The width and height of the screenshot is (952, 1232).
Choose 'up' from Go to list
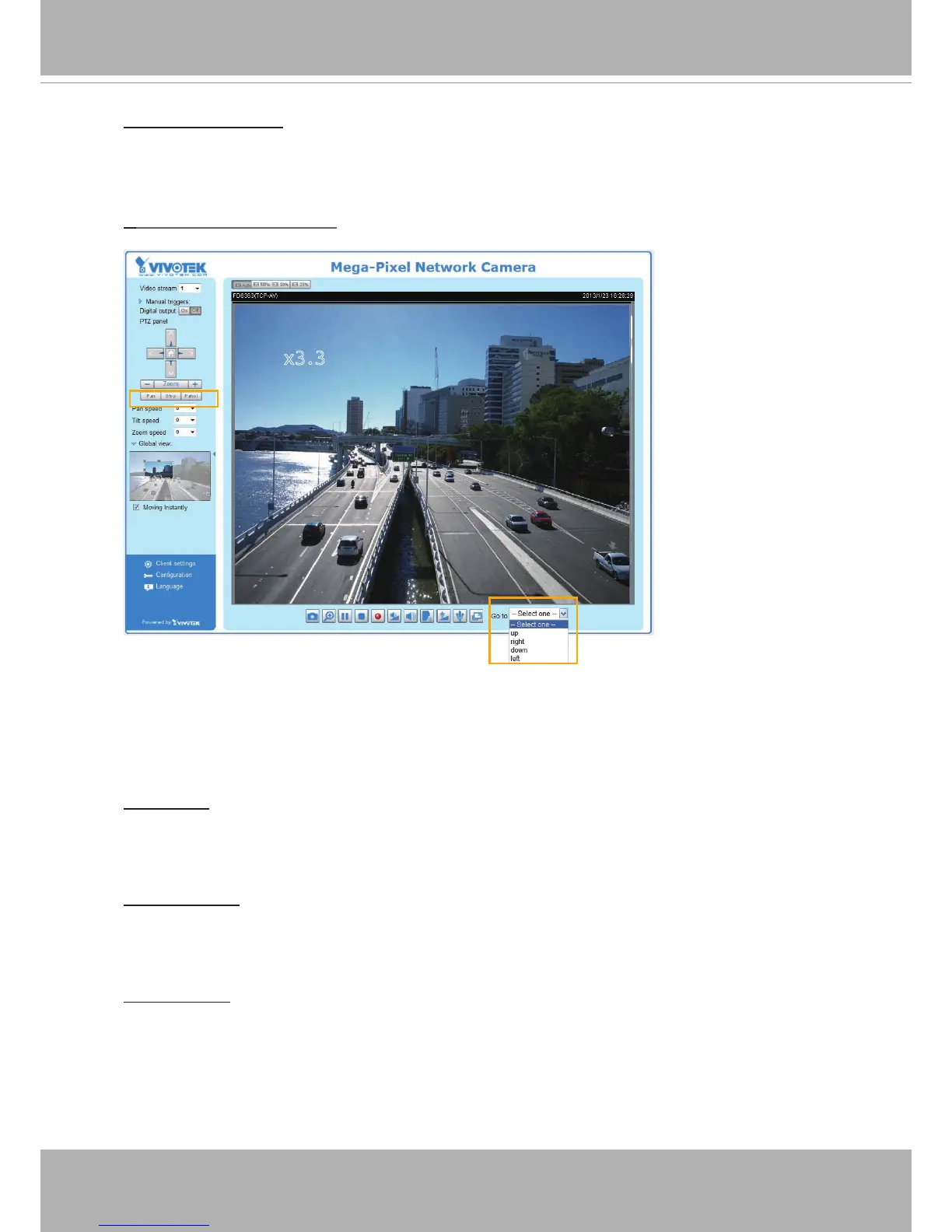click(x=538, y=633)
